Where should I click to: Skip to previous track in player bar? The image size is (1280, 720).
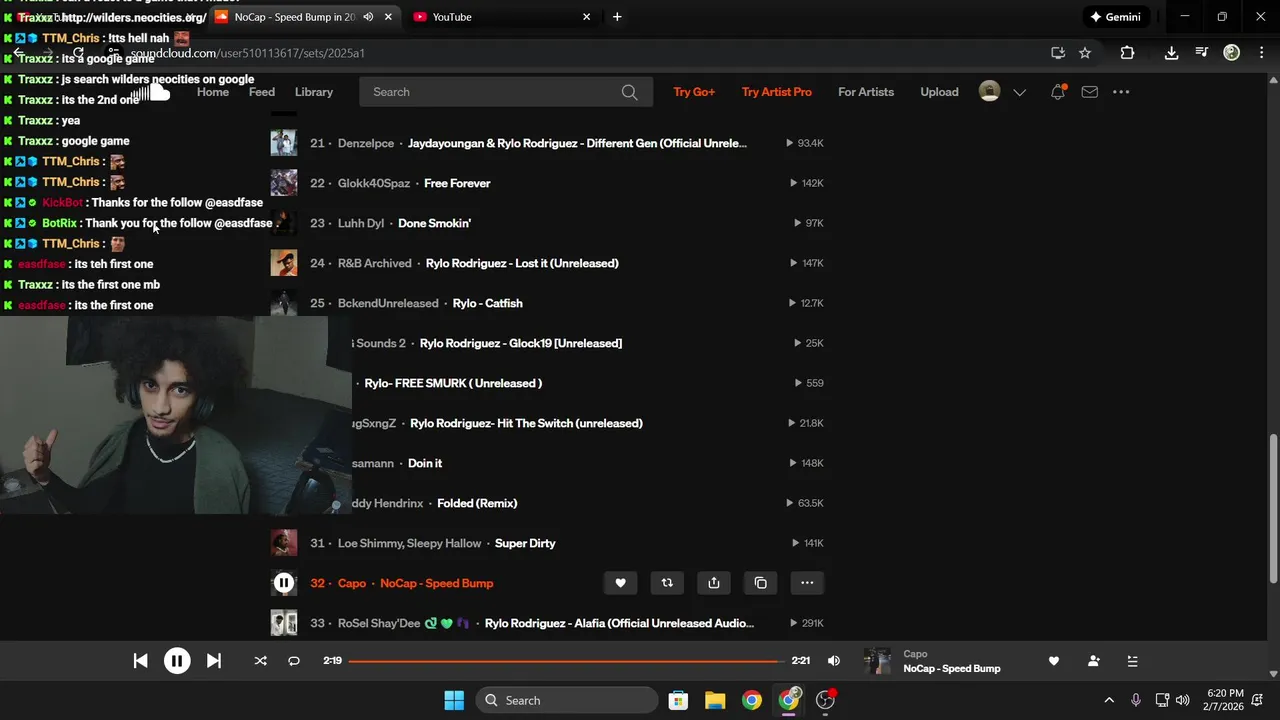click(140, 661)
